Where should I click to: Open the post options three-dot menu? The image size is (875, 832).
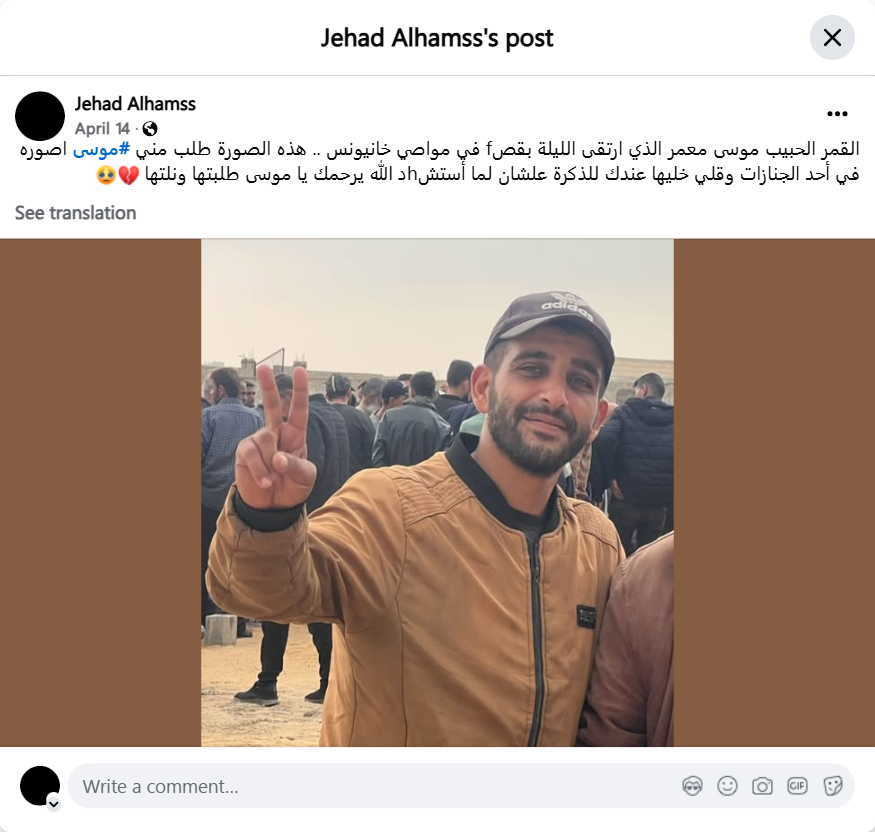[837, 114]
